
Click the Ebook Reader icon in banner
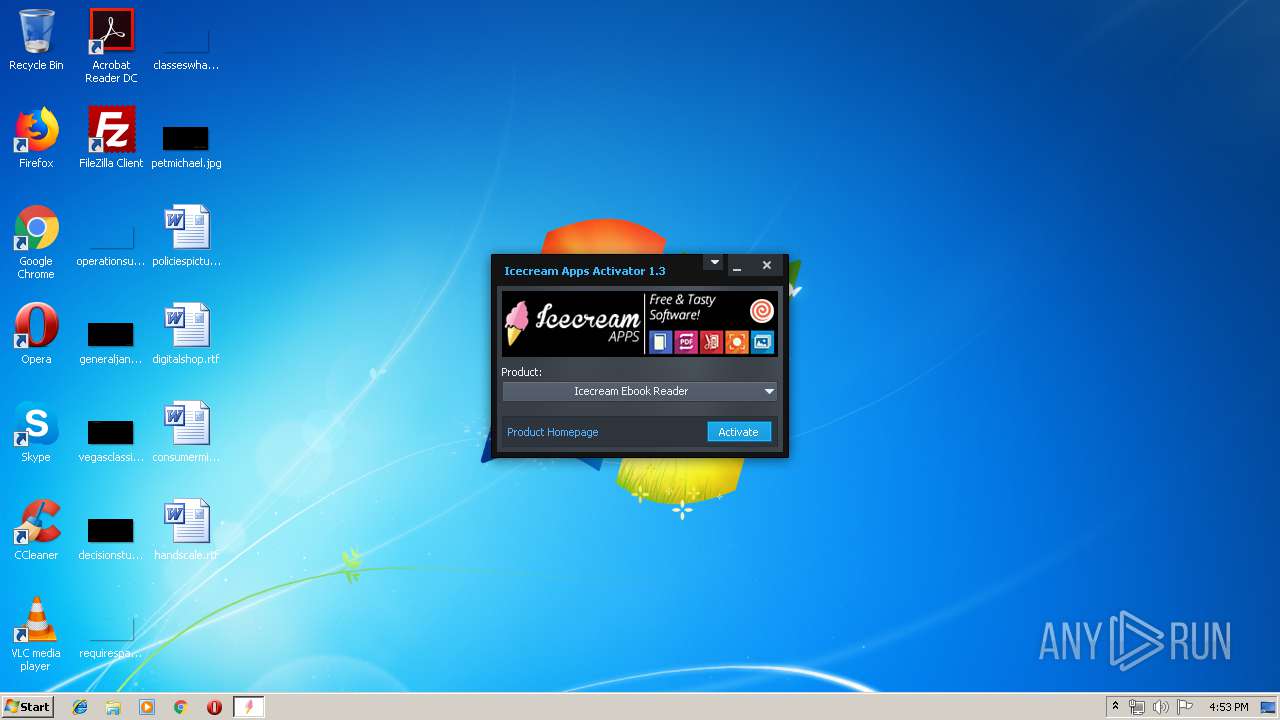pyautogui.click(x=660, y=342)
